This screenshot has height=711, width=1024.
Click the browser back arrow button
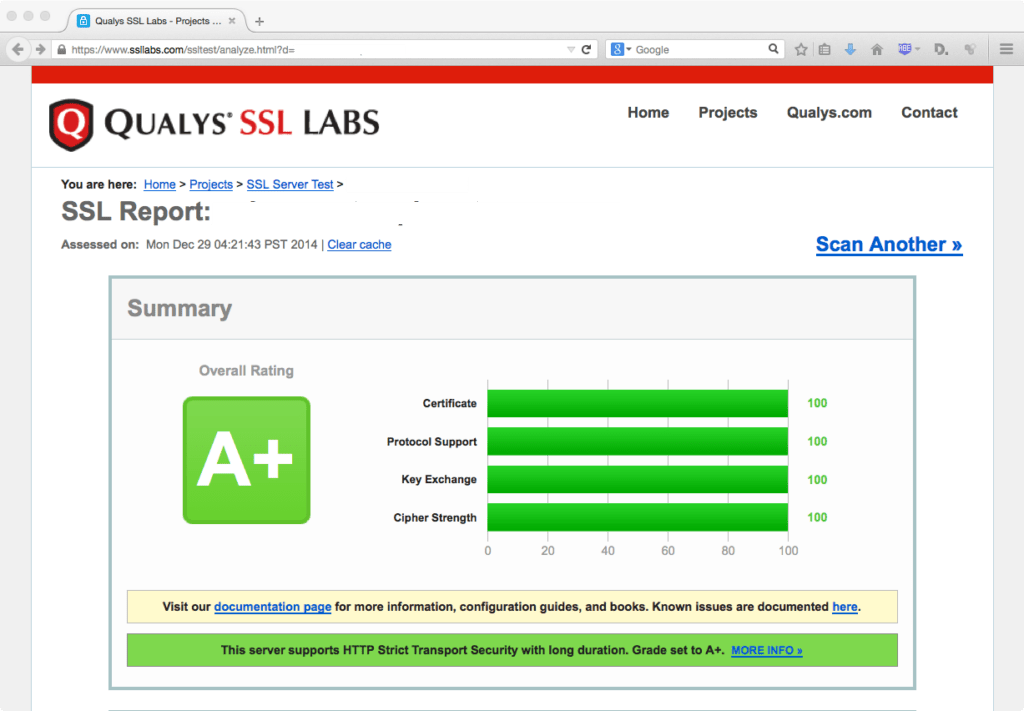click(18, 49)
